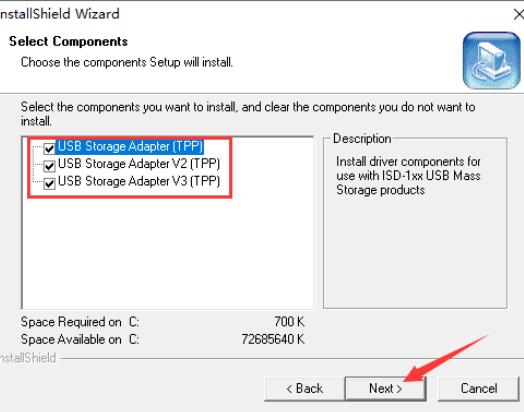The height and width of the screenshot is (412, 524).
Task: Click the blue computer installer icon
Action: (491, 60)
